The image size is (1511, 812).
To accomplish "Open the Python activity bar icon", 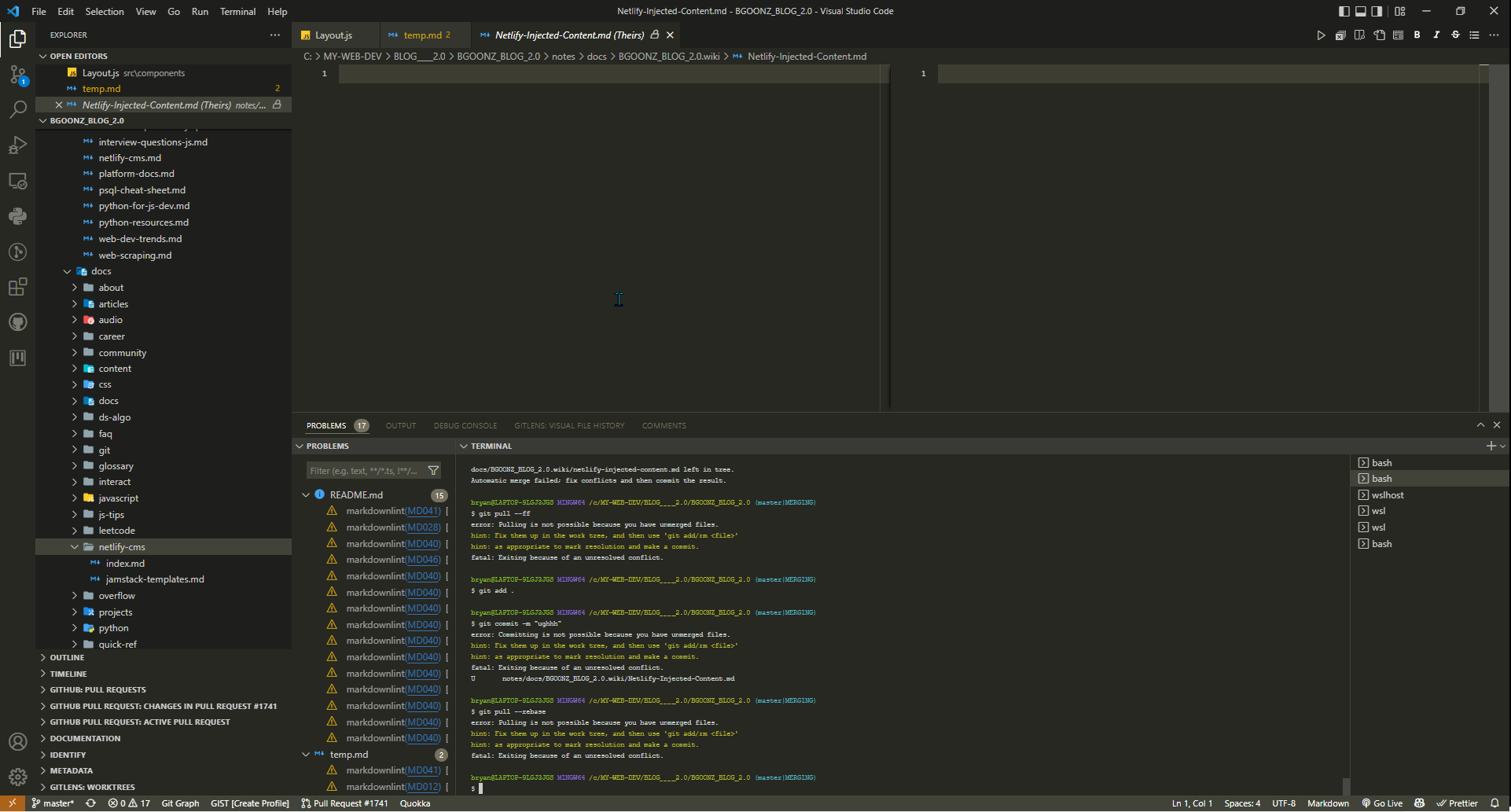I will pos(17,216).
